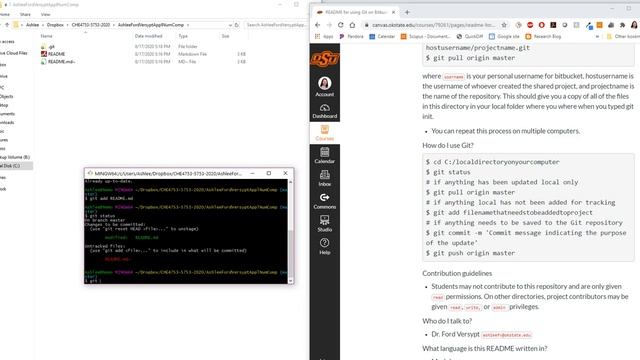Open Canvas Calendar

point(324,156)
